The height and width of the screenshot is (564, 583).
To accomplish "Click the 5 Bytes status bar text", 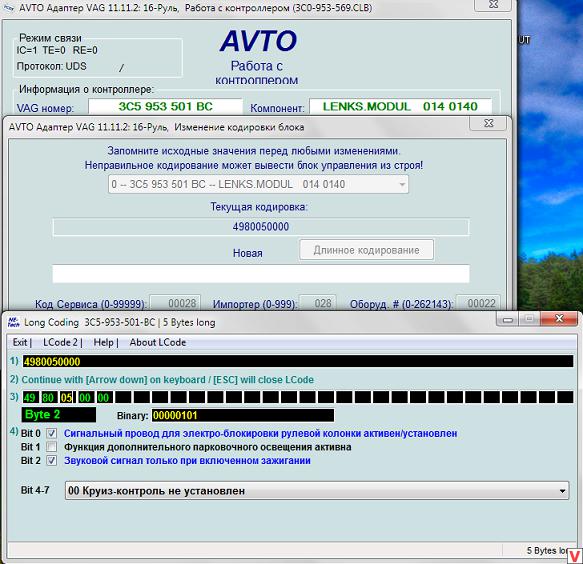I will point(547,551).
